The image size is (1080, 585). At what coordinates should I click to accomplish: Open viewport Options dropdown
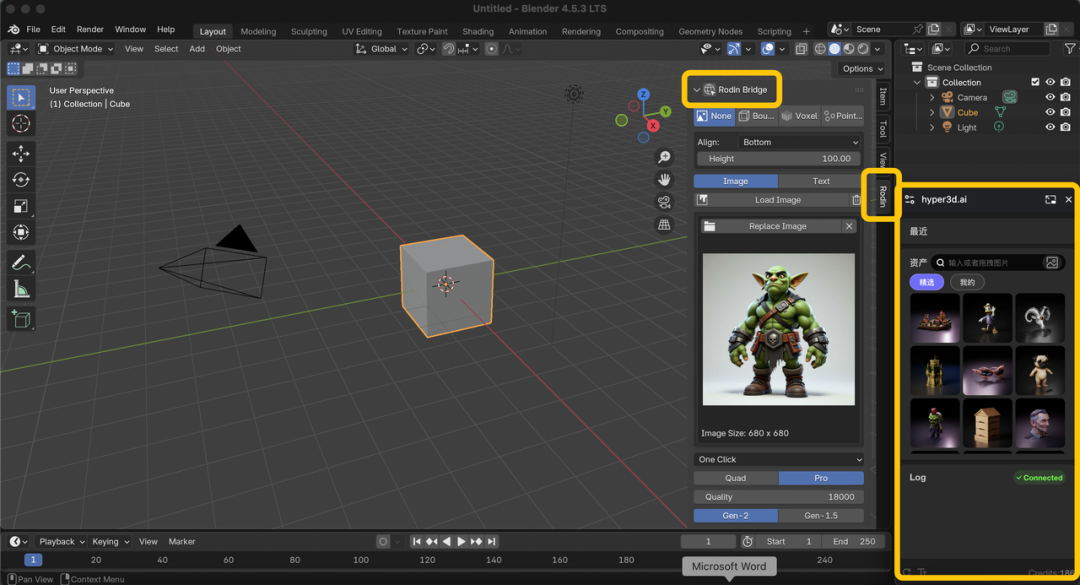pyautogui.click(x=862, y=69)
